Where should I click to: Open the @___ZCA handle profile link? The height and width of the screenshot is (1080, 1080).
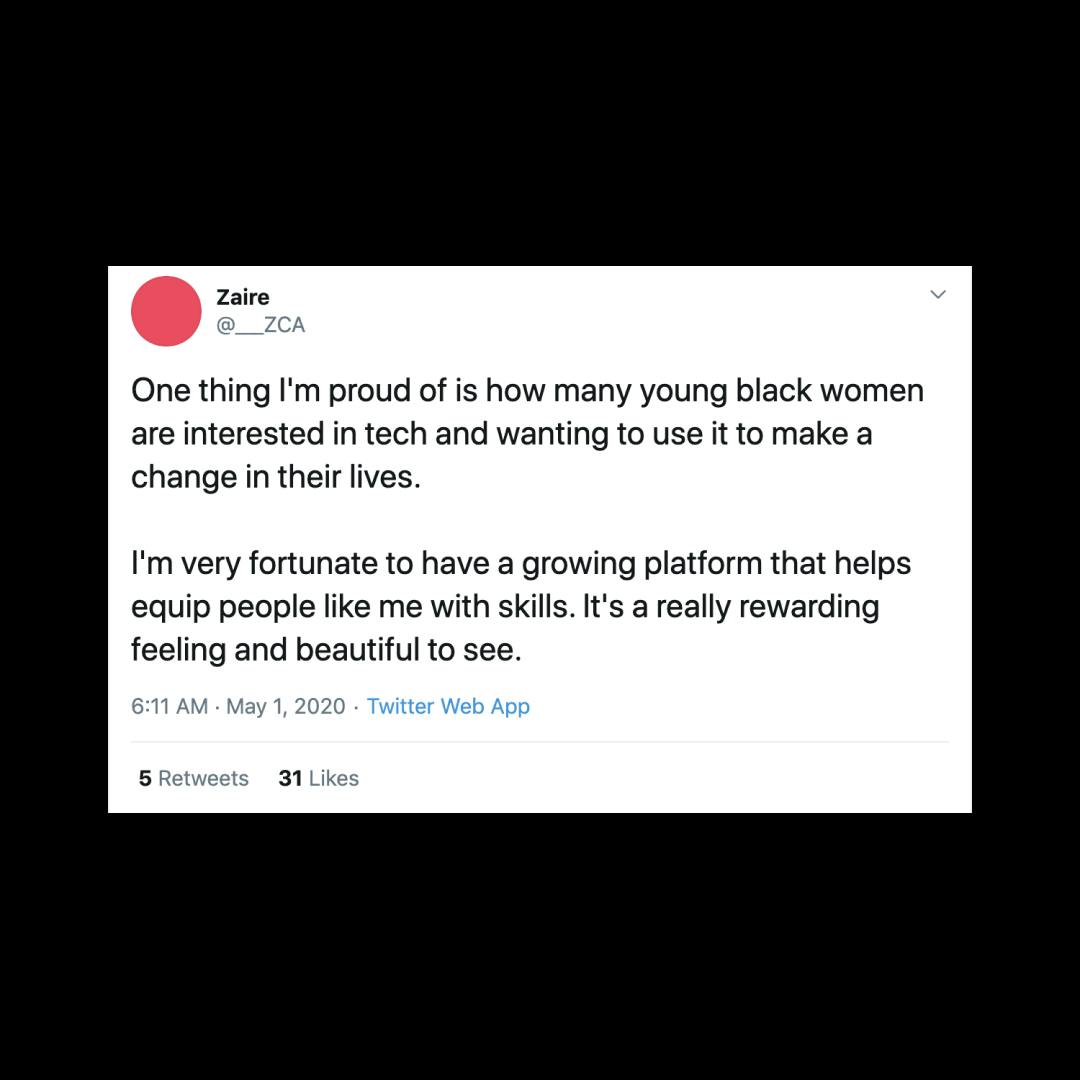click(x=260, y=324)
